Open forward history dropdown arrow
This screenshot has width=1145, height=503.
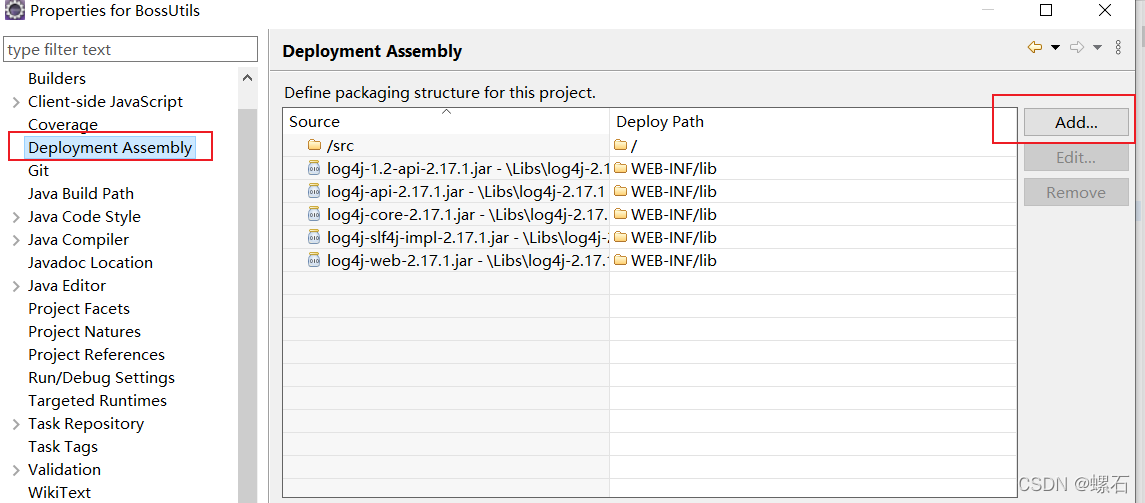[x=1097, y=47]
